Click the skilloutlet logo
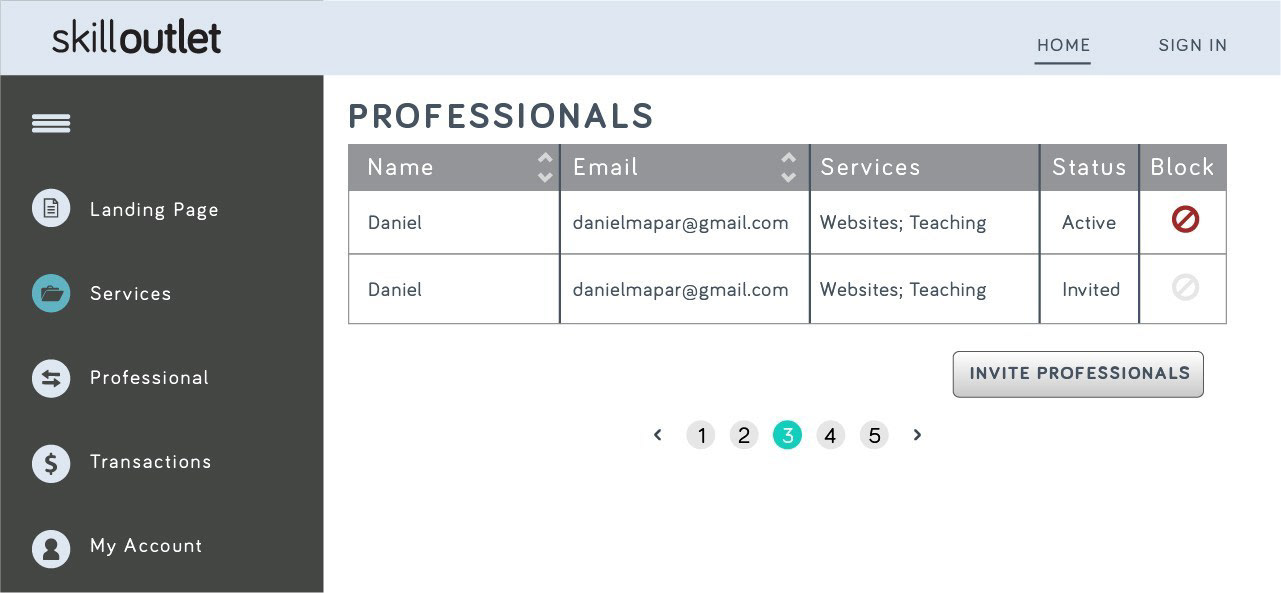 [137, 38]
